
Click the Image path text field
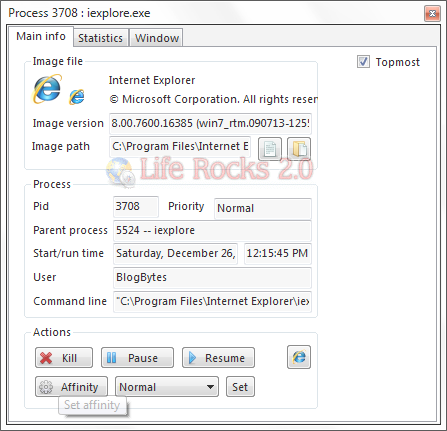(x=180, y=147)
